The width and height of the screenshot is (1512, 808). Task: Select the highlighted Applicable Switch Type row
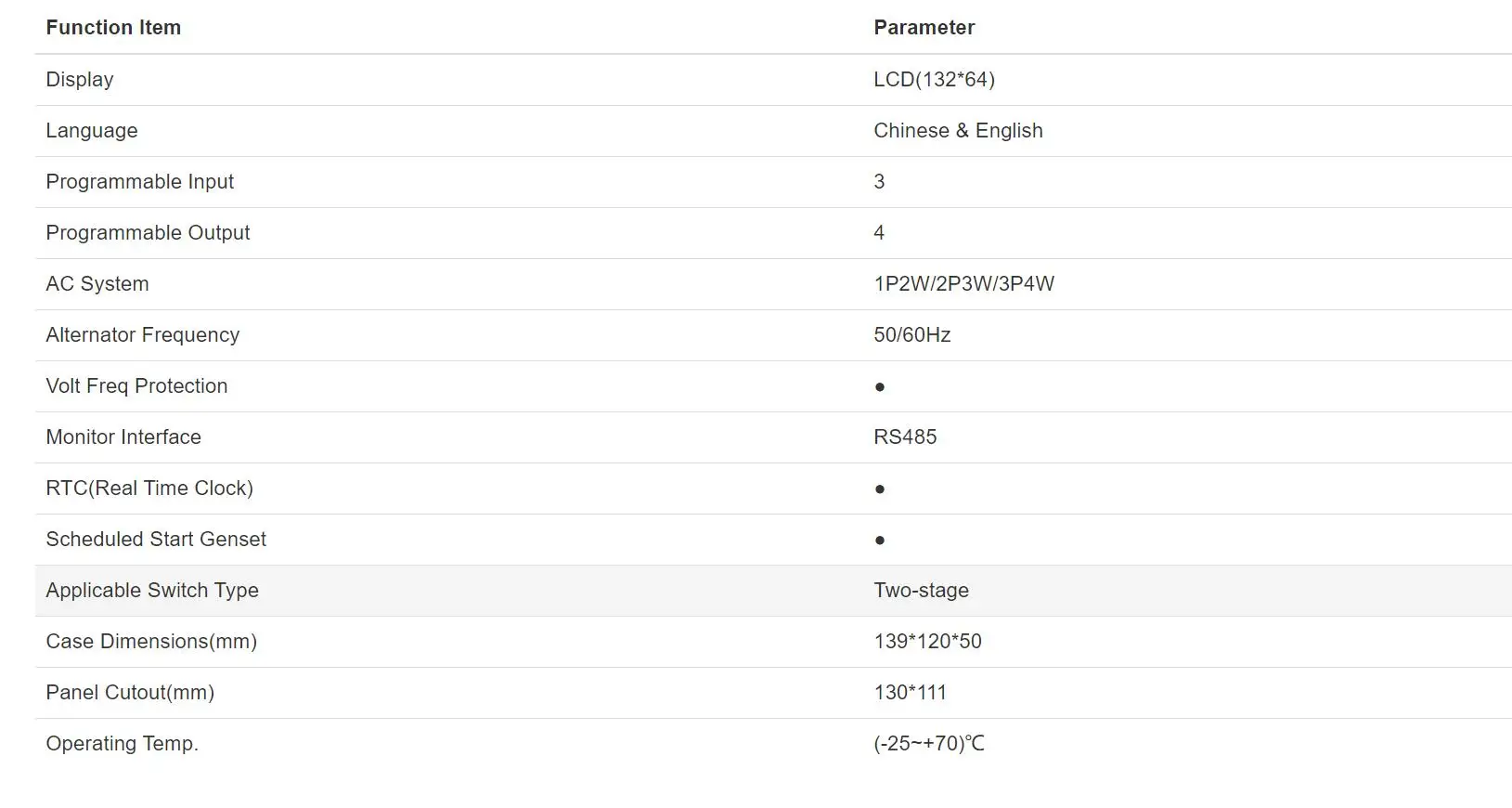(x=773, y=591)
